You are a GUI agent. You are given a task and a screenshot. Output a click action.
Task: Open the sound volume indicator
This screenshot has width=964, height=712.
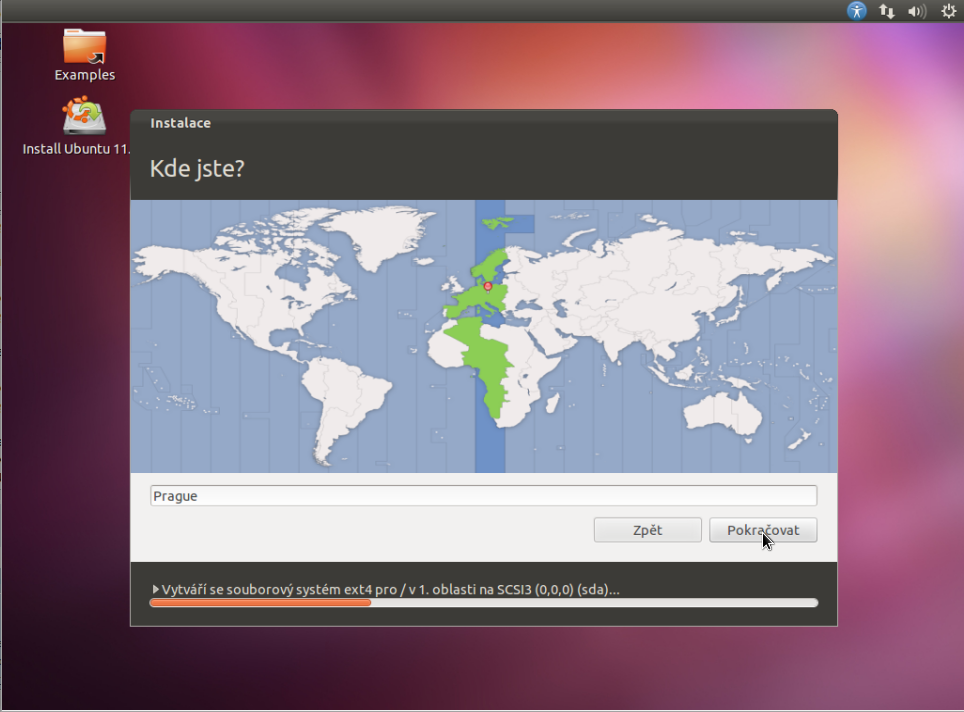coord(916,11)
